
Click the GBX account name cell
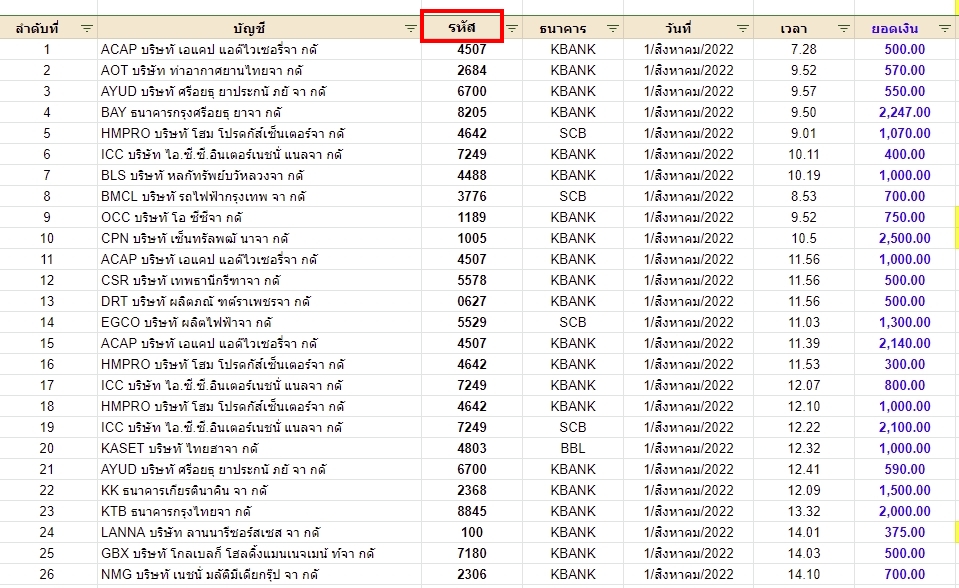[x=259, y=554]
